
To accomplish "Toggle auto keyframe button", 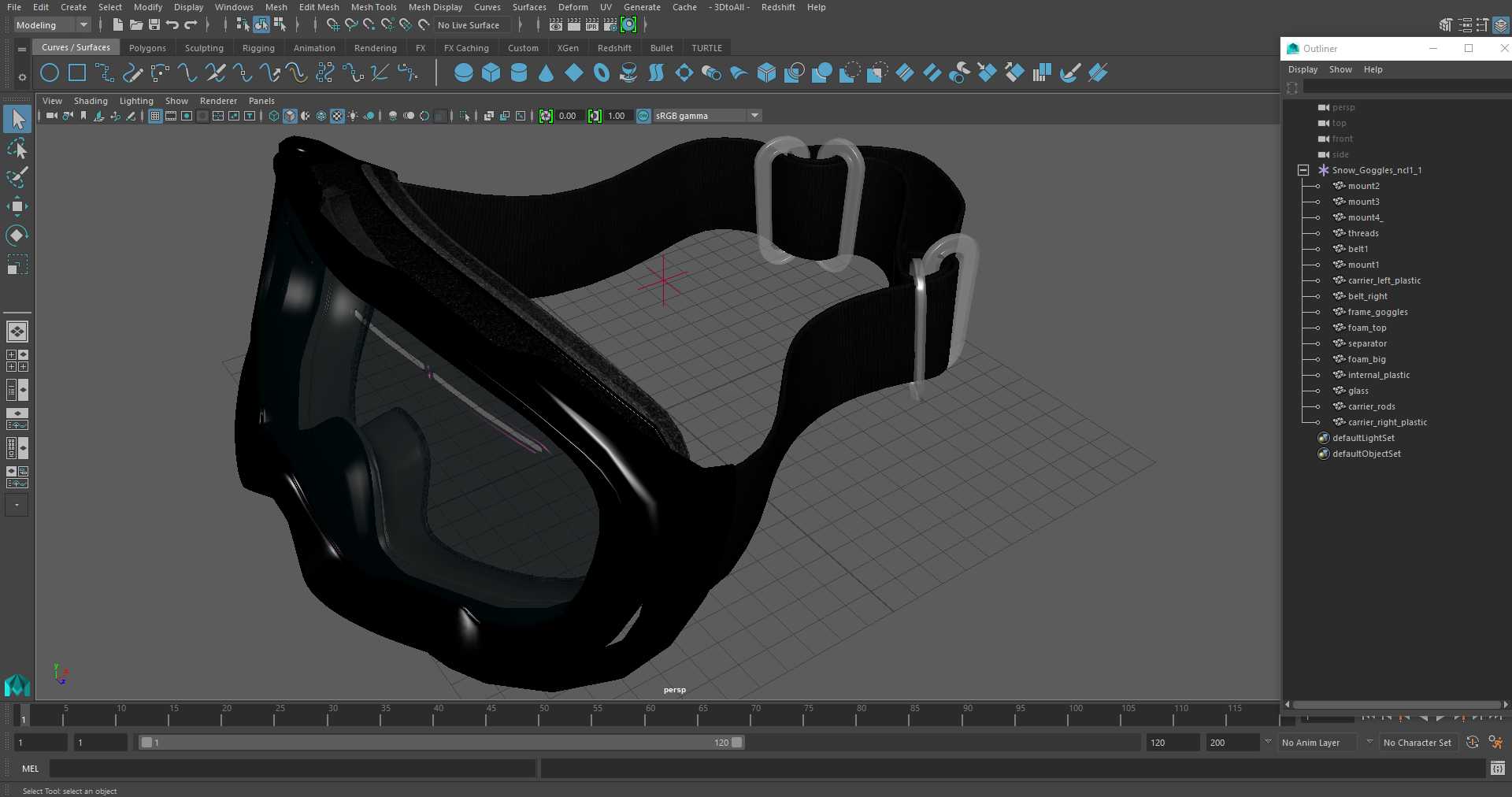I will click(x=1473, y=742).
